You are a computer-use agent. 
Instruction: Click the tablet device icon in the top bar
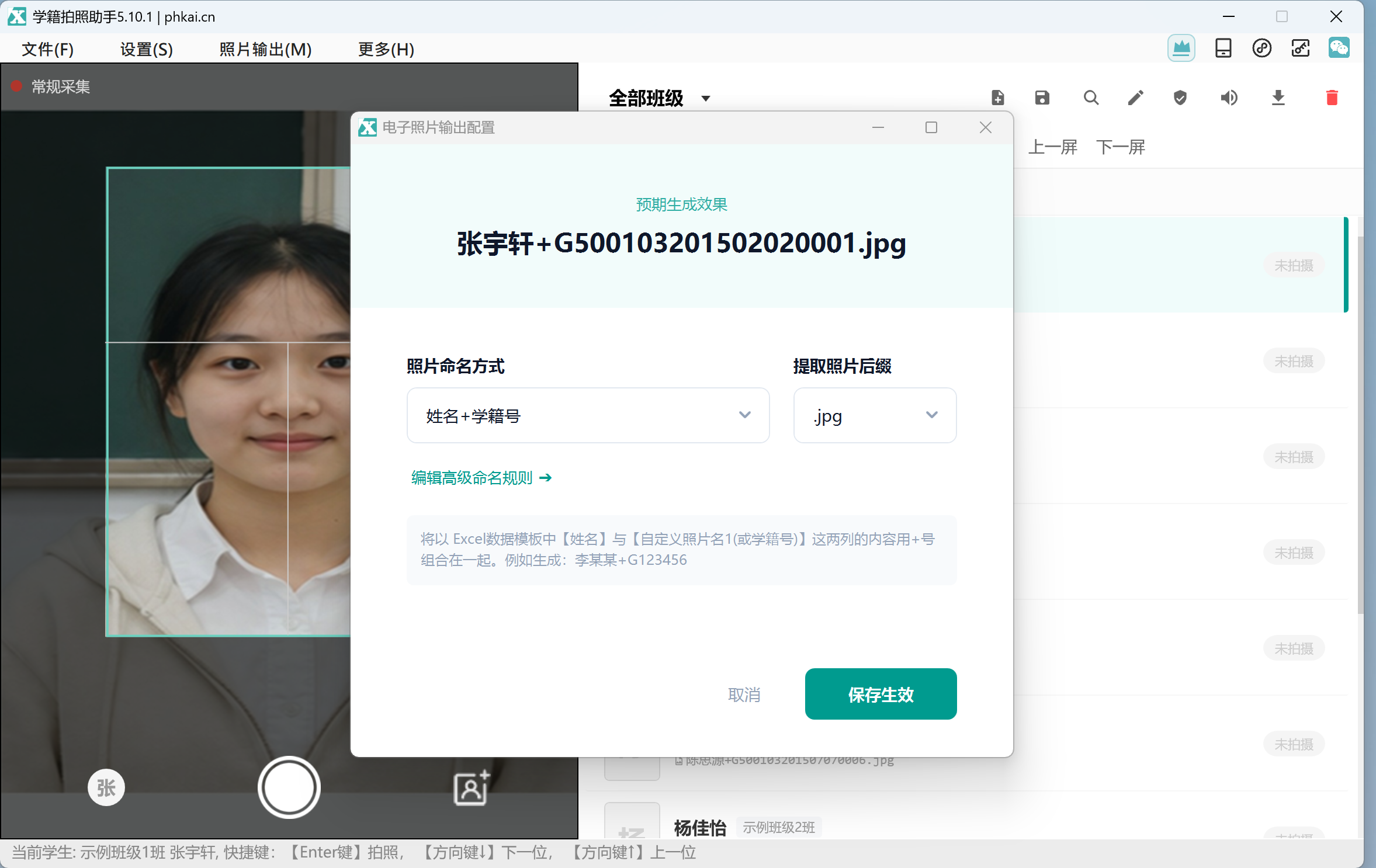tap(1223, 48)
